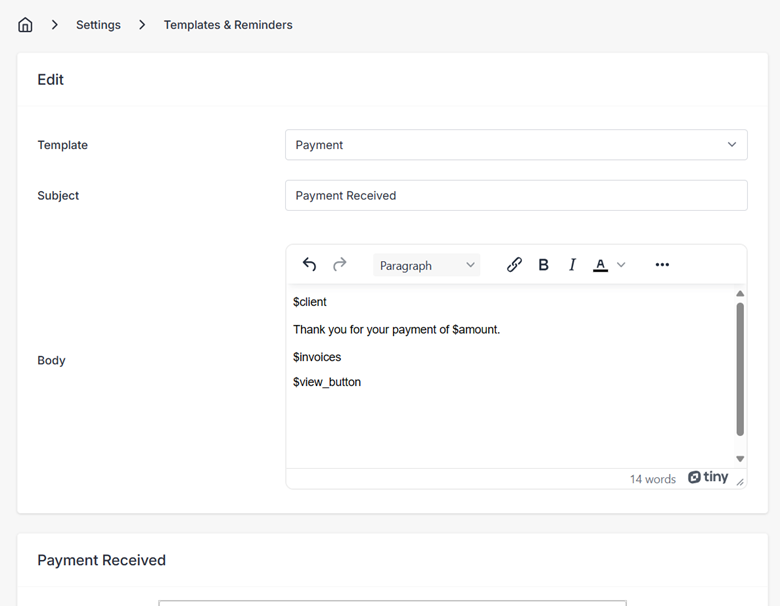Viewport: 780px width, 606px height.
Task: Expand the Template dropdown showing Payment
Action: pyautogui.click(x=516, y=145)
